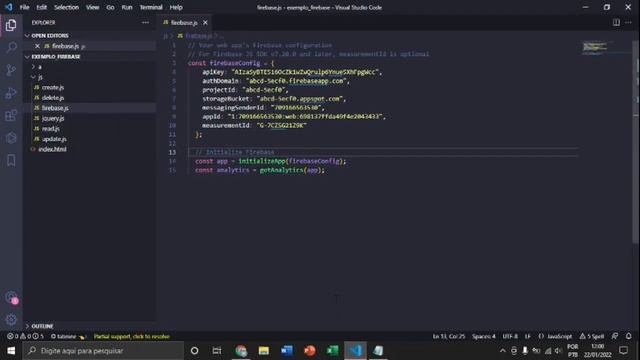
Task: Open the Edit menu
Action: tap(42, 7)
